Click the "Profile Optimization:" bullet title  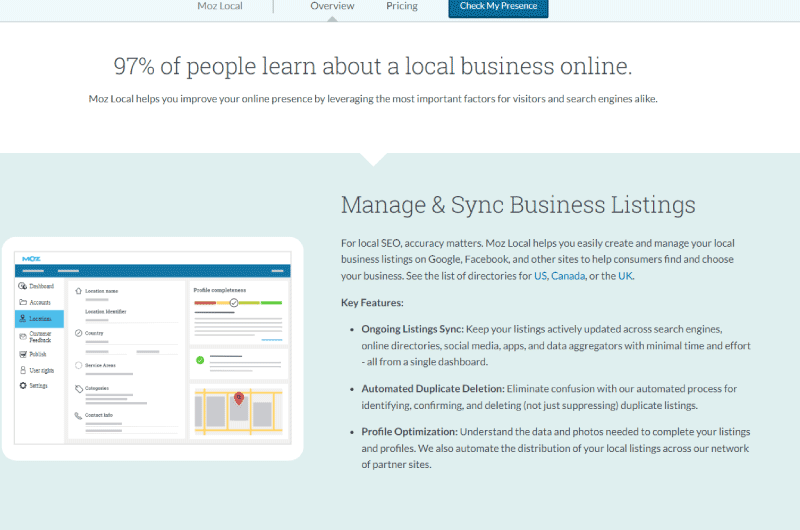point(409,432)
